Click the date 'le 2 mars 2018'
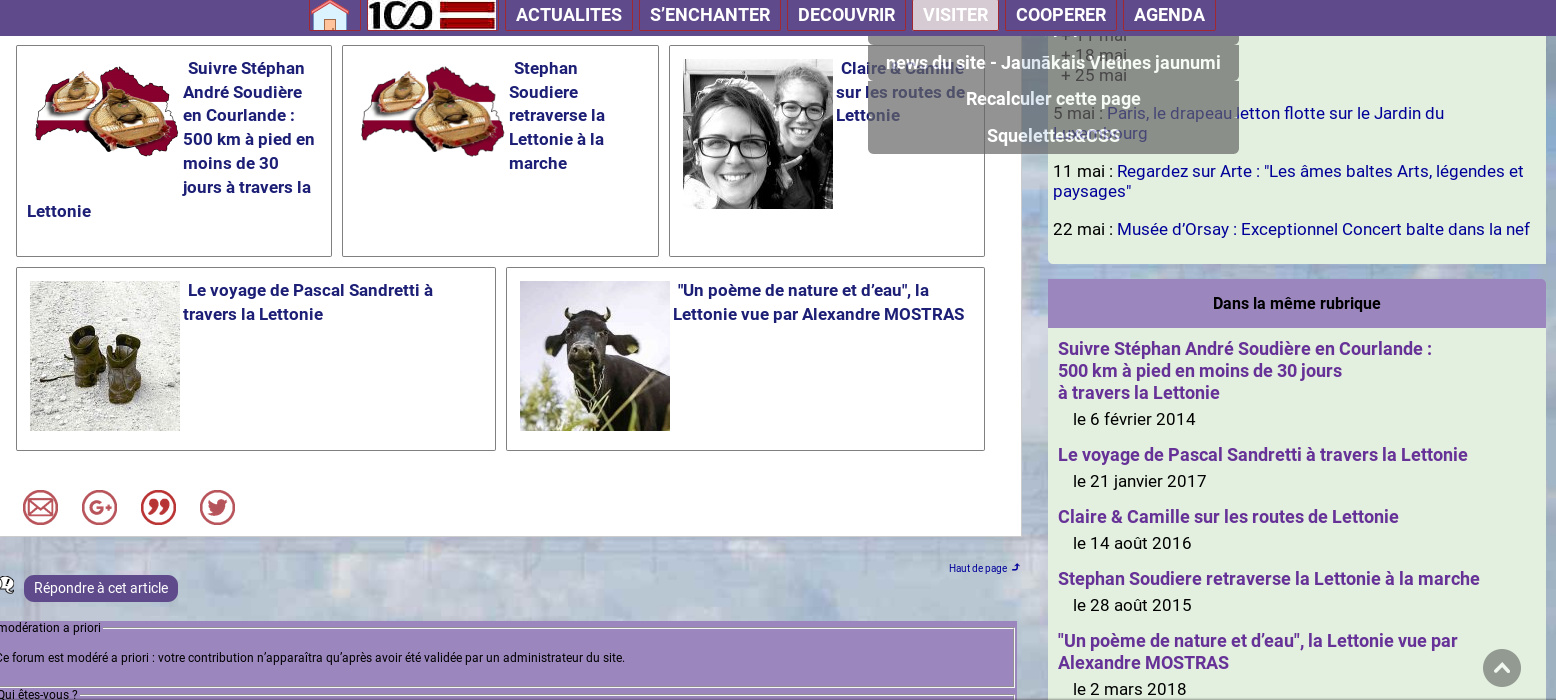Viewport: 1556px width, 700px height. click(1130, 689)
